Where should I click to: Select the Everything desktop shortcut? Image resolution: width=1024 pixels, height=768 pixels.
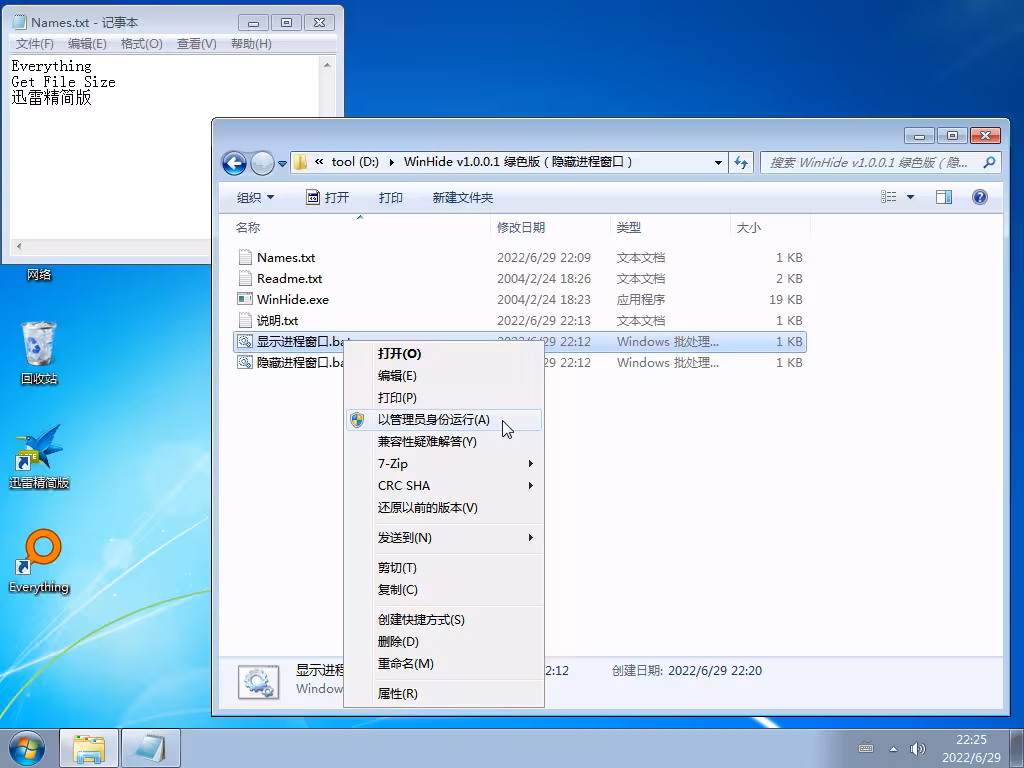pyautogui.click(x=39, y=561)
